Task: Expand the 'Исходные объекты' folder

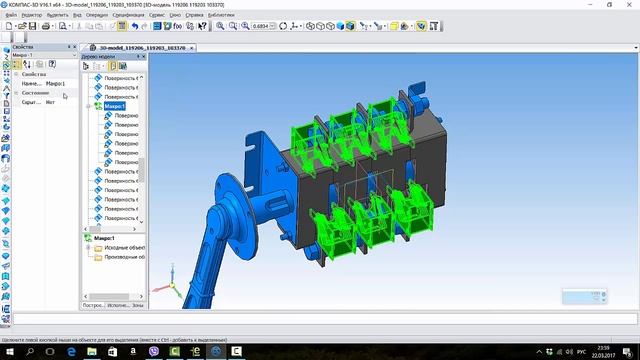Action: (88, 248)
